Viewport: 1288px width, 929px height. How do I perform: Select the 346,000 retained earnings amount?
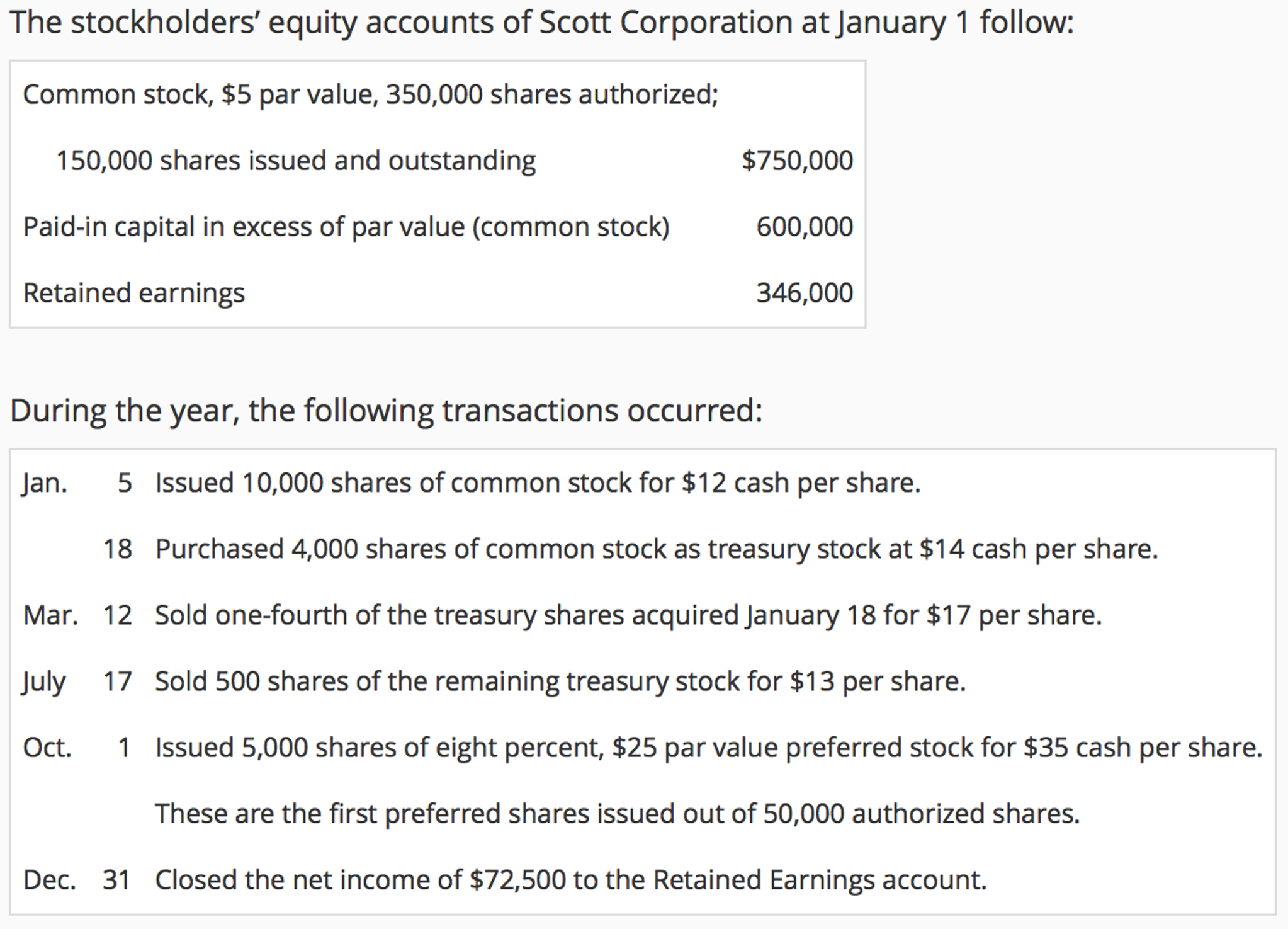click(805, 293)
